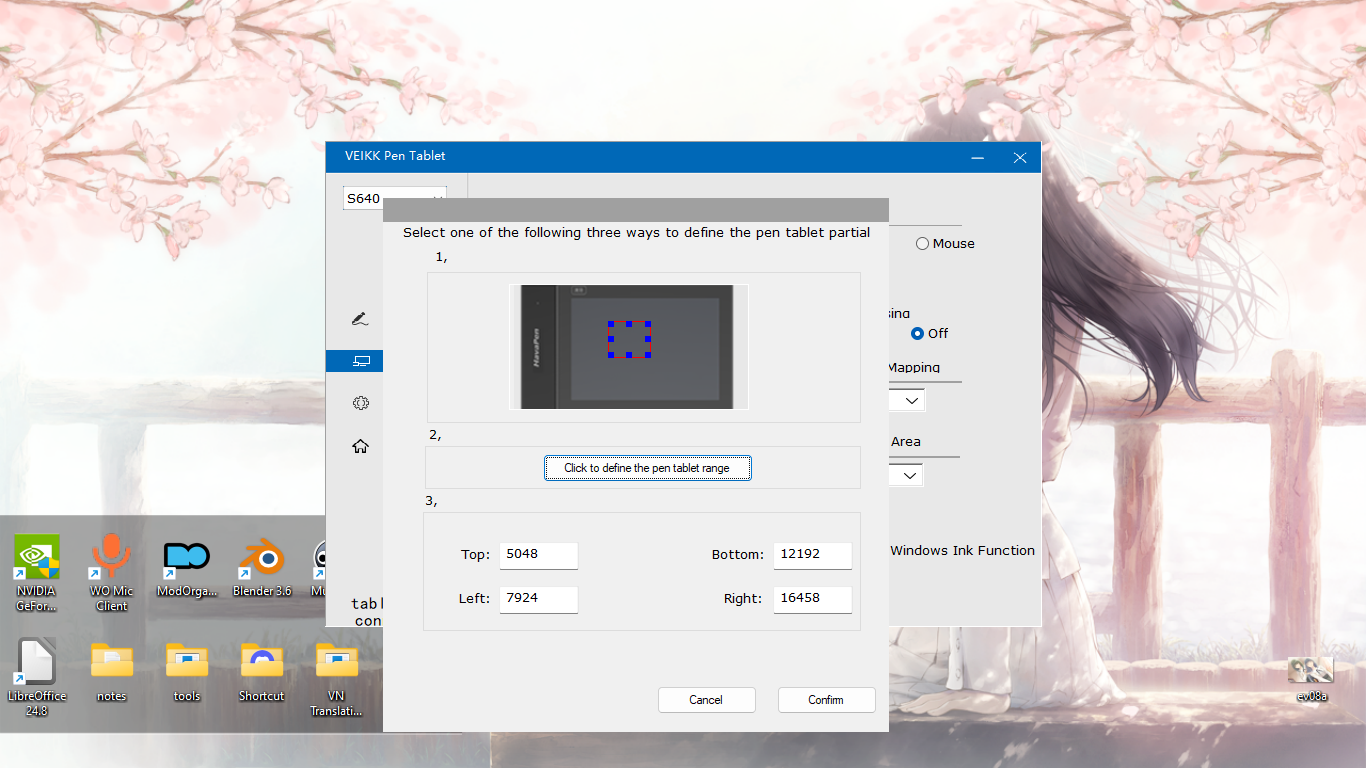Select the Off radio button
This screenshot has height=768, width=1366.
point(917,333)
